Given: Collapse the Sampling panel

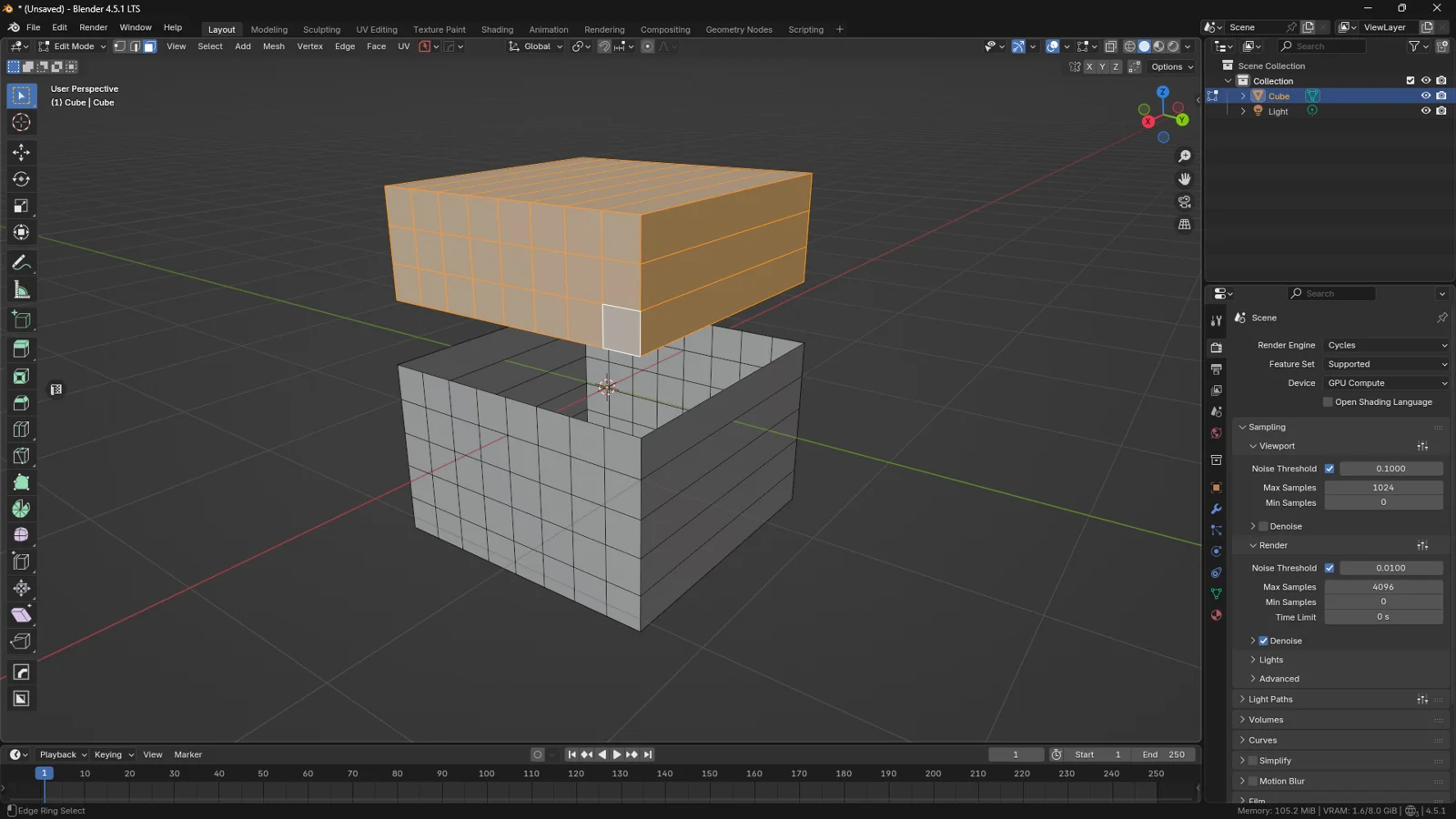Looking at the screenshot, I should [1266, 427].
